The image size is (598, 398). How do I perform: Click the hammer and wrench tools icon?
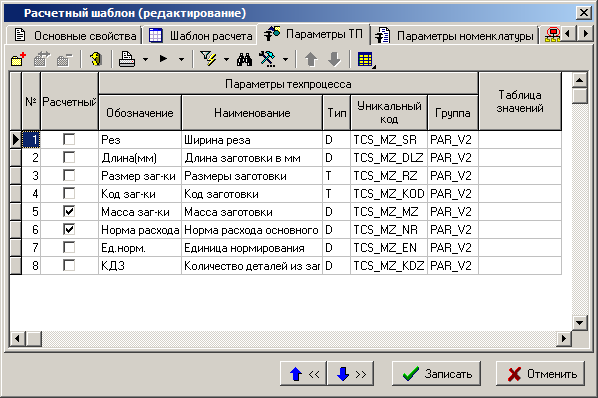267,59
